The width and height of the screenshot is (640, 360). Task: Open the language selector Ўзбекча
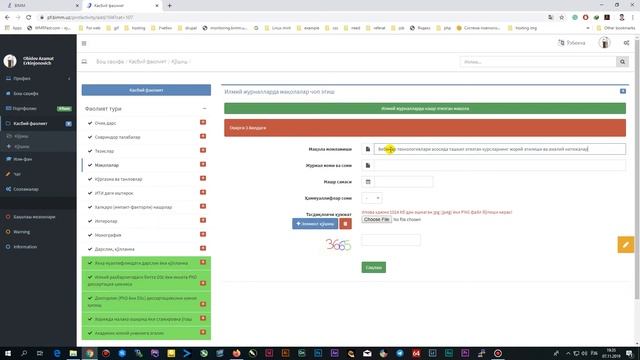[571, 43]
